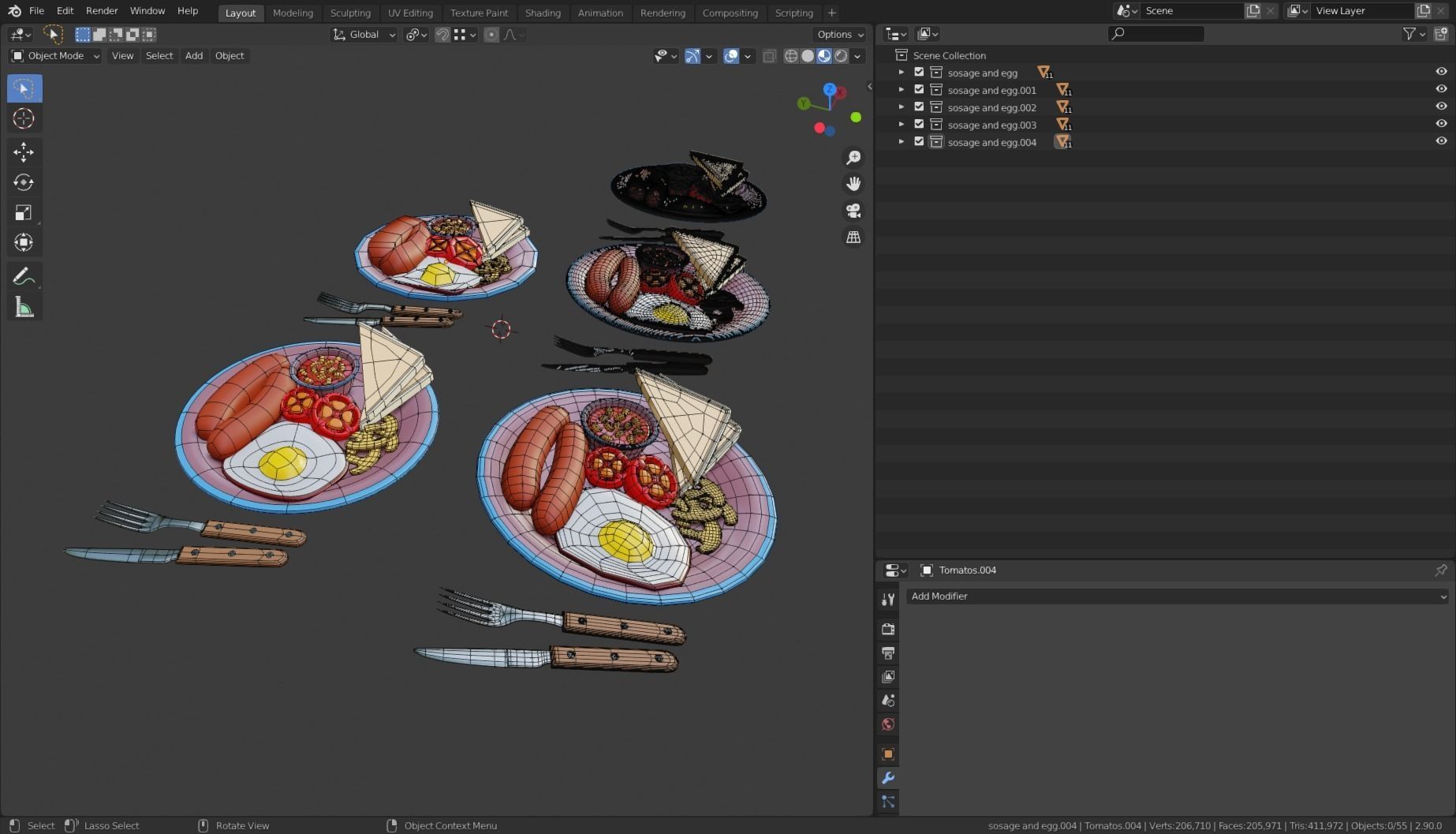Viewport: 1456px width, 834px height.
Task: Select the Cursor tool
Action: (x=24, y=118)
